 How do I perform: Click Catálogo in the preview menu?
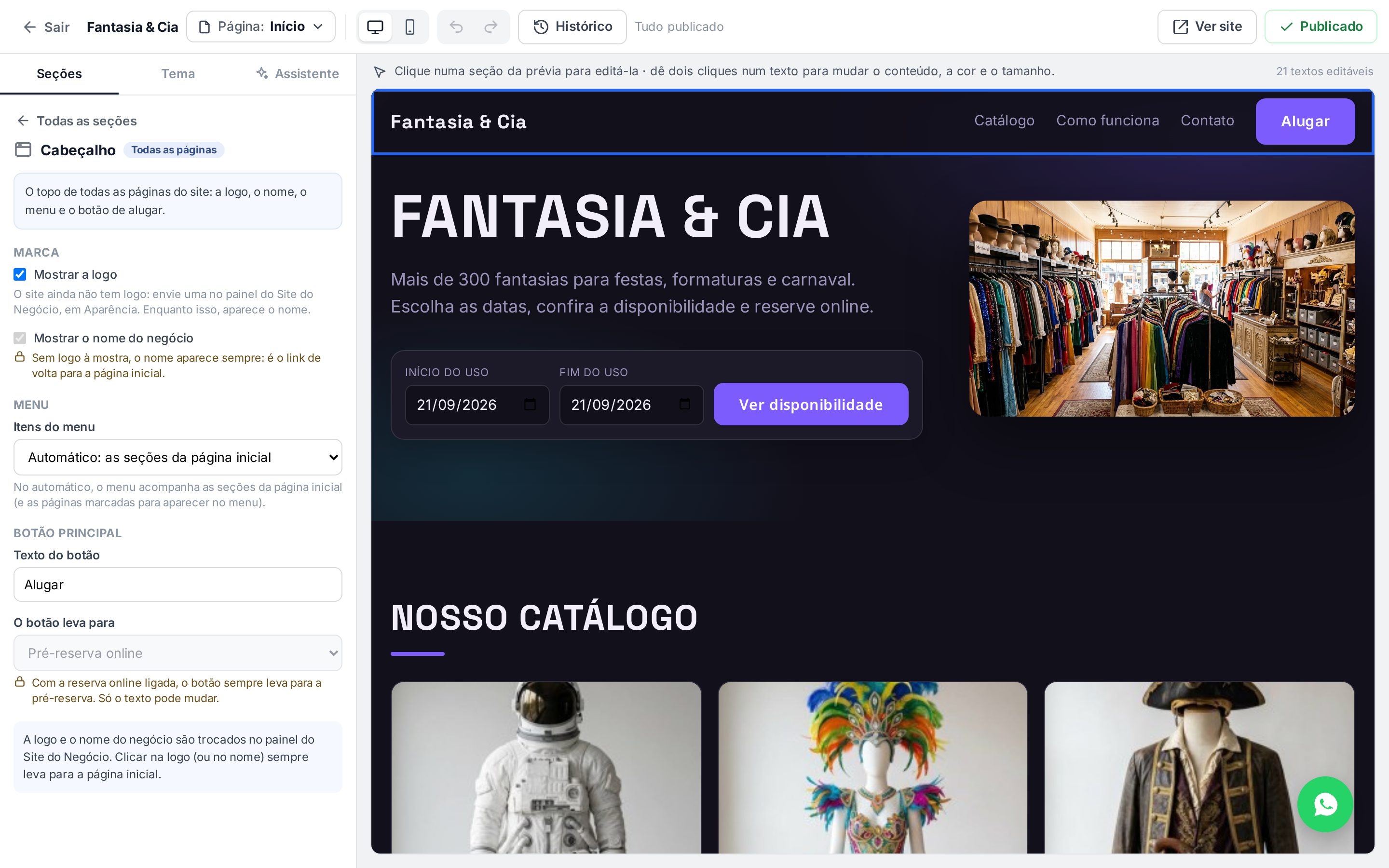click(x=1005, y=121)
